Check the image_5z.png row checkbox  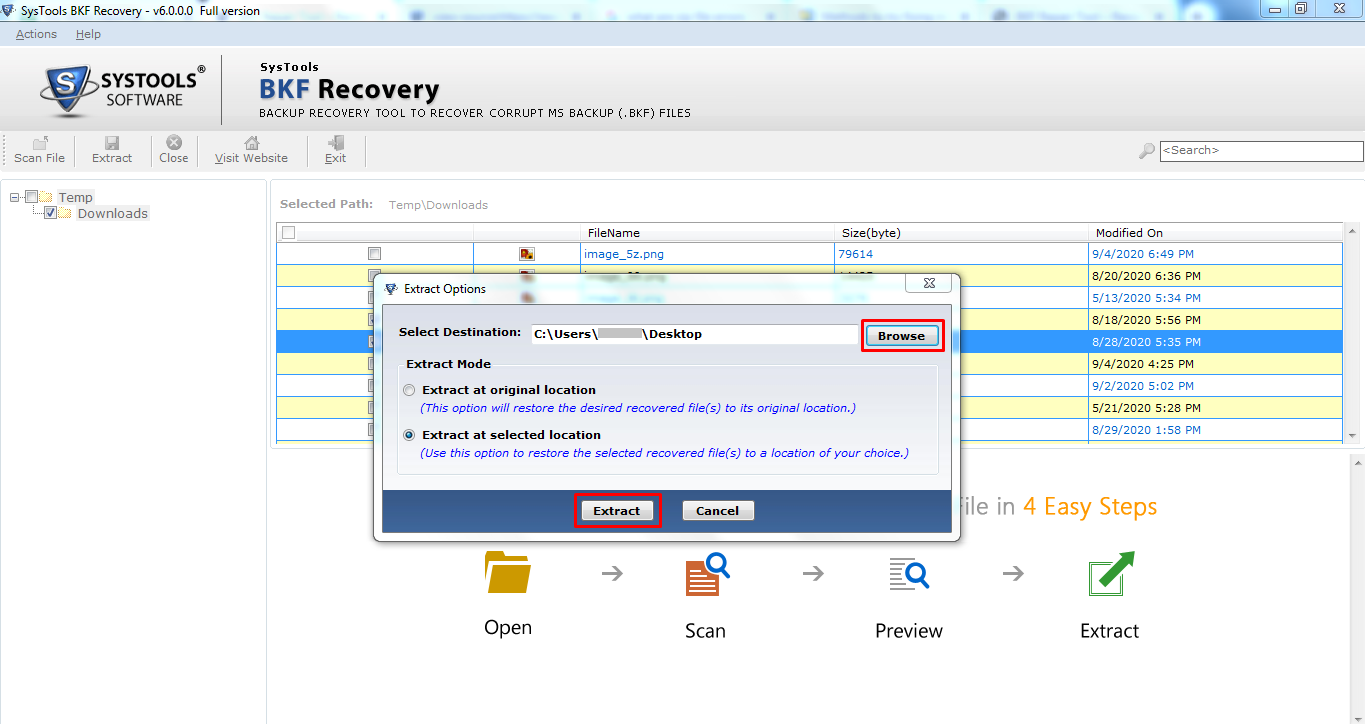coord(374,254)
